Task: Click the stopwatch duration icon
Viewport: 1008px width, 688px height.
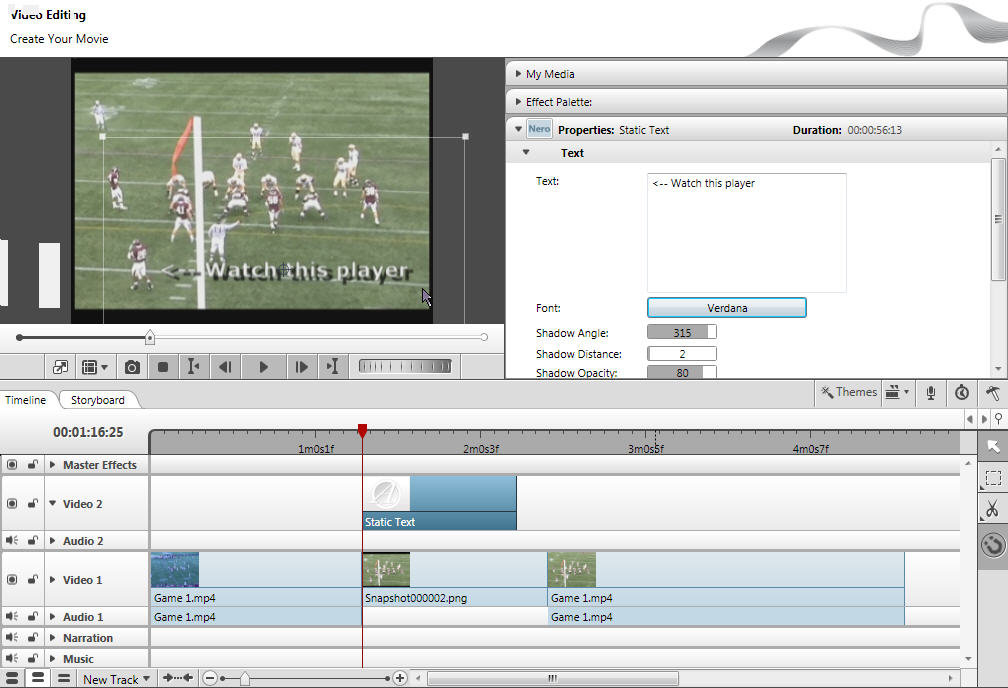Action: point(962,393)
